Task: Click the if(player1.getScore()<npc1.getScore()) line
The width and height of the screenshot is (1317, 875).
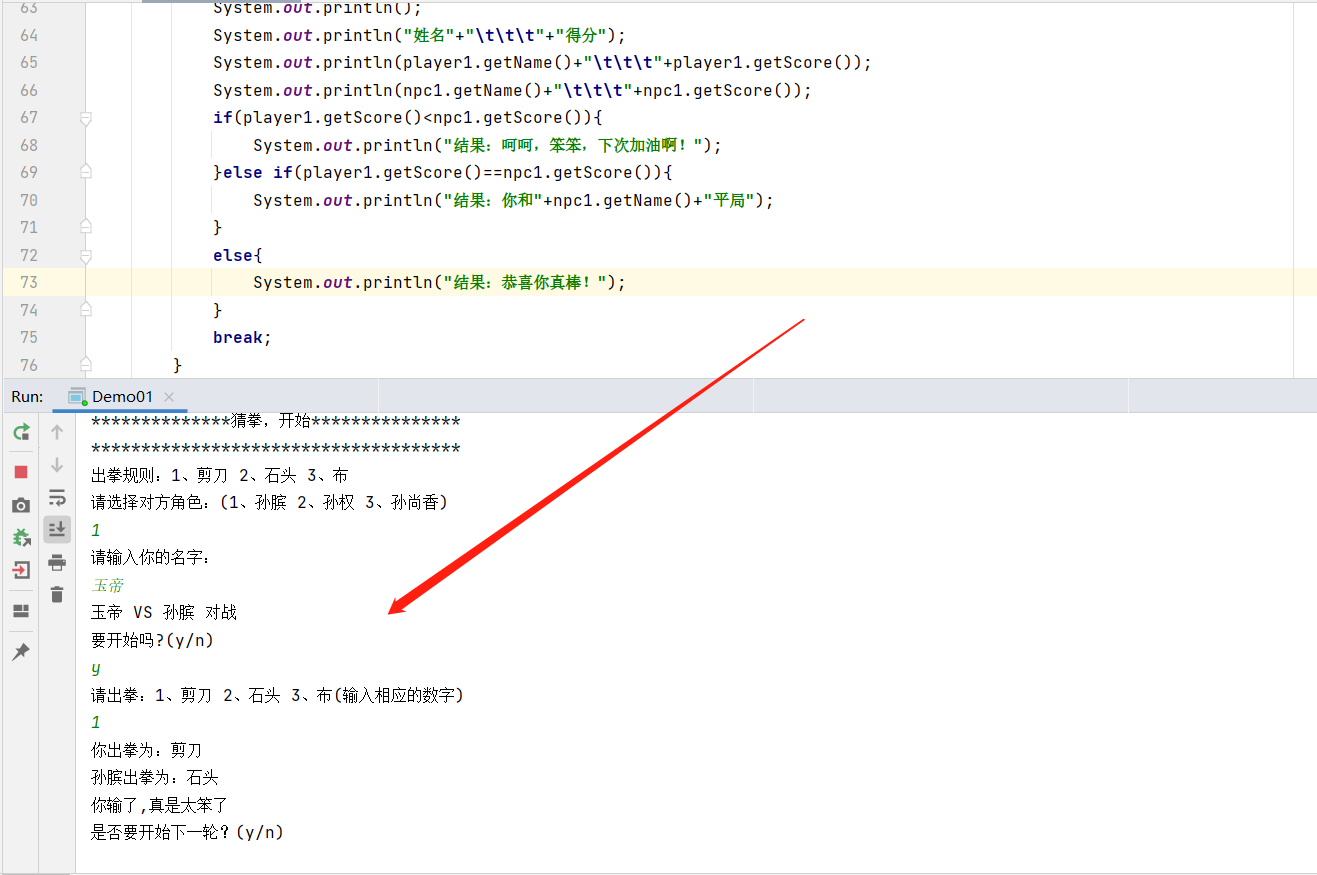Action: 407,117
